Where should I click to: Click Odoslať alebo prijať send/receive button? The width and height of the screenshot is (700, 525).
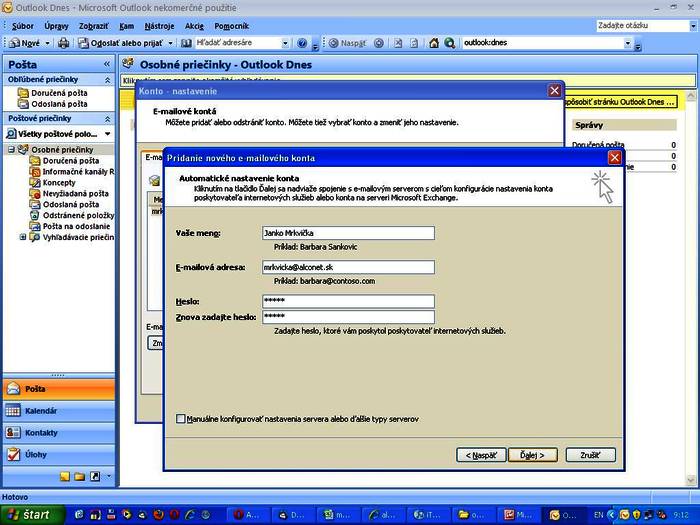121,43
